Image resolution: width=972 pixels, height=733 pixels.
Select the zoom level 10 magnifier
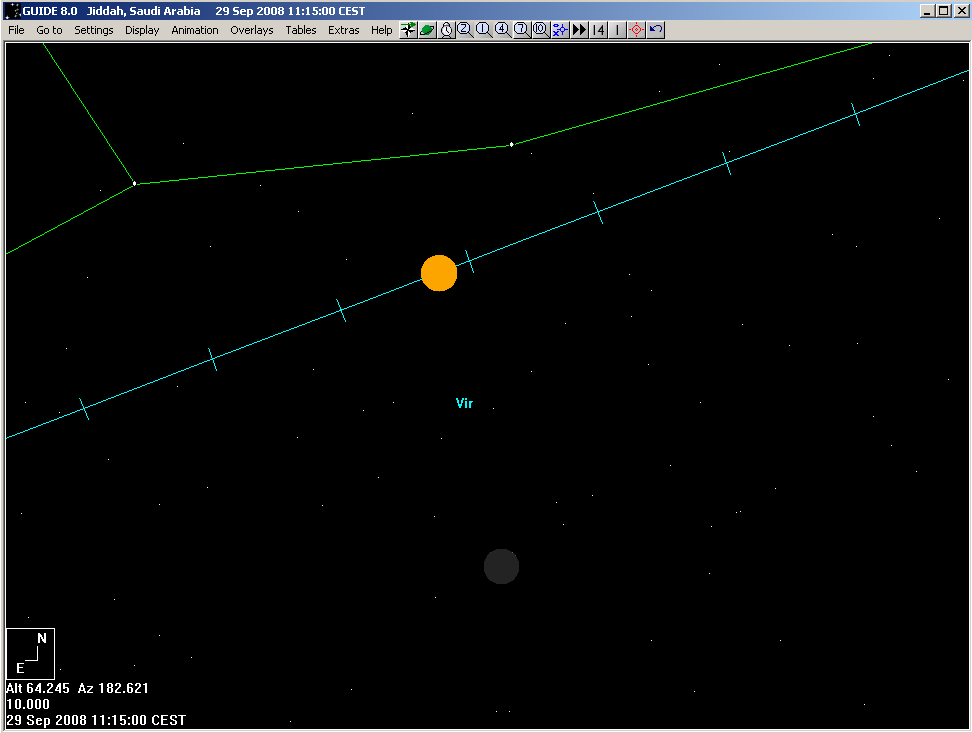pos(540,30)
